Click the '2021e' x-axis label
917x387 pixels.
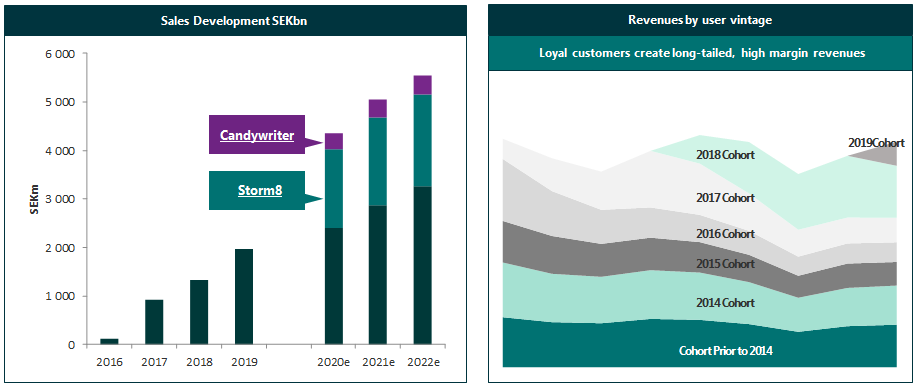(x=378, y=362)
